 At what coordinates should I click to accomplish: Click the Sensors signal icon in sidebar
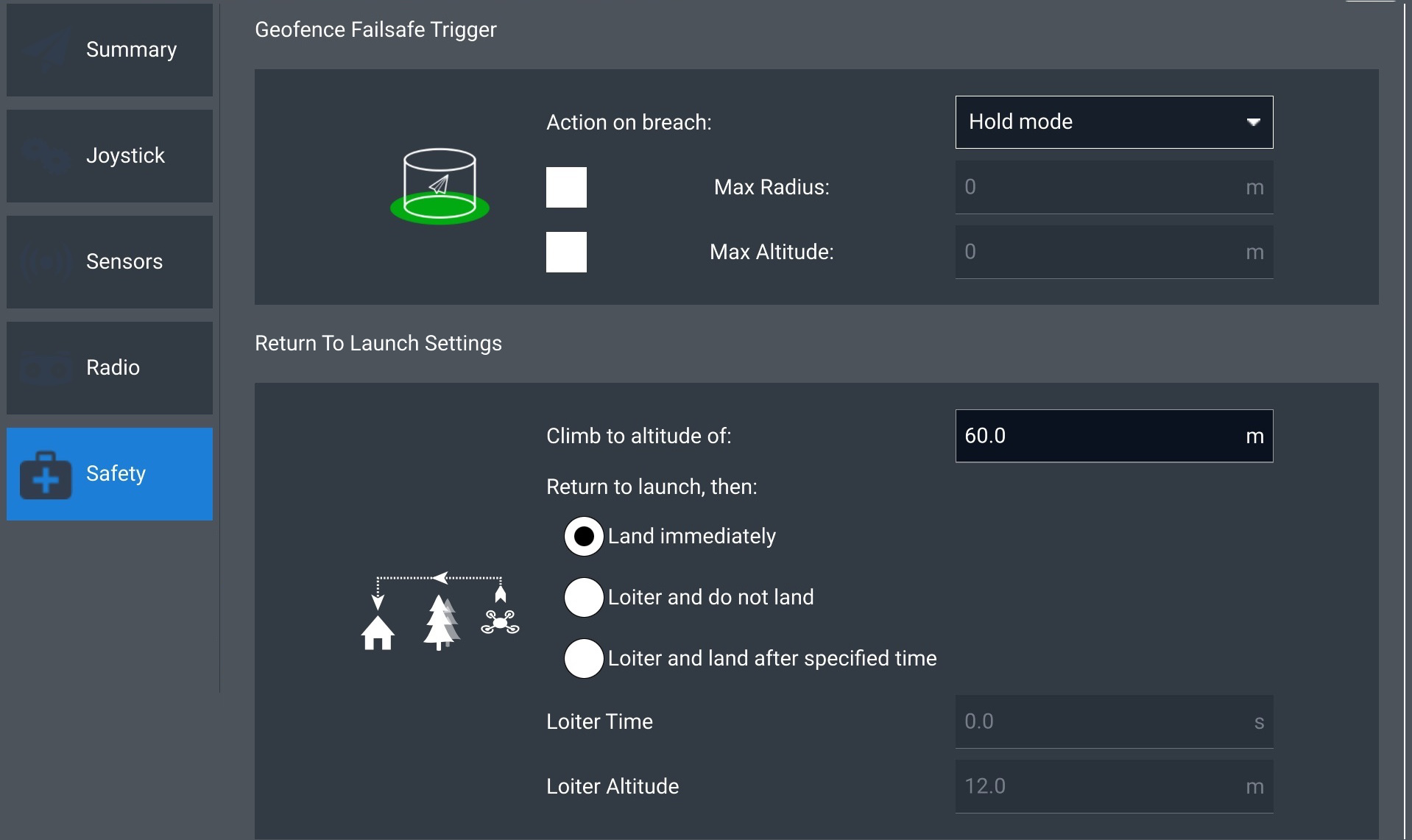click(46, 261)
